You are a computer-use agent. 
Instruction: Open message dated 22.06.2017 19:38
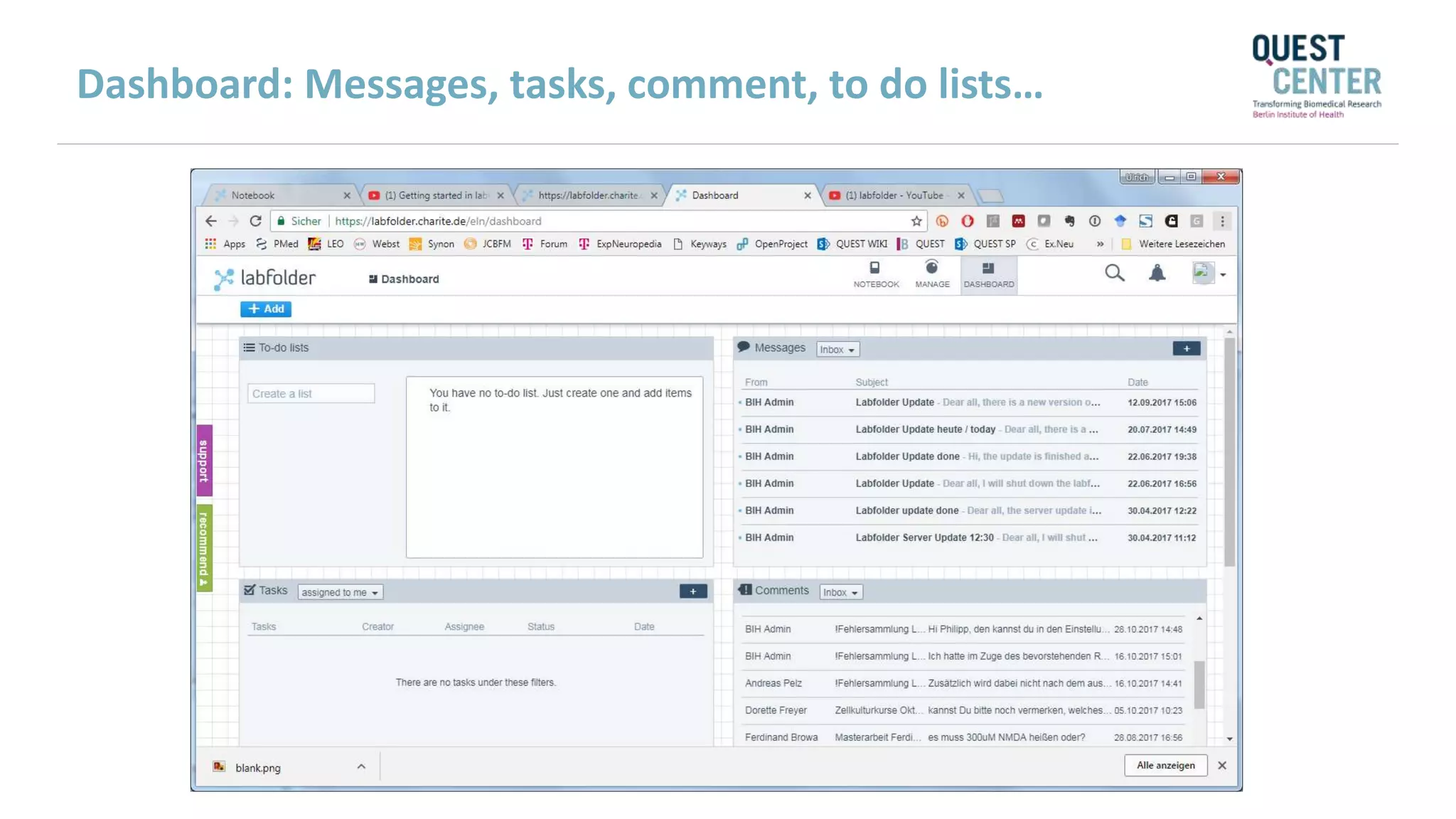(968, 456)
